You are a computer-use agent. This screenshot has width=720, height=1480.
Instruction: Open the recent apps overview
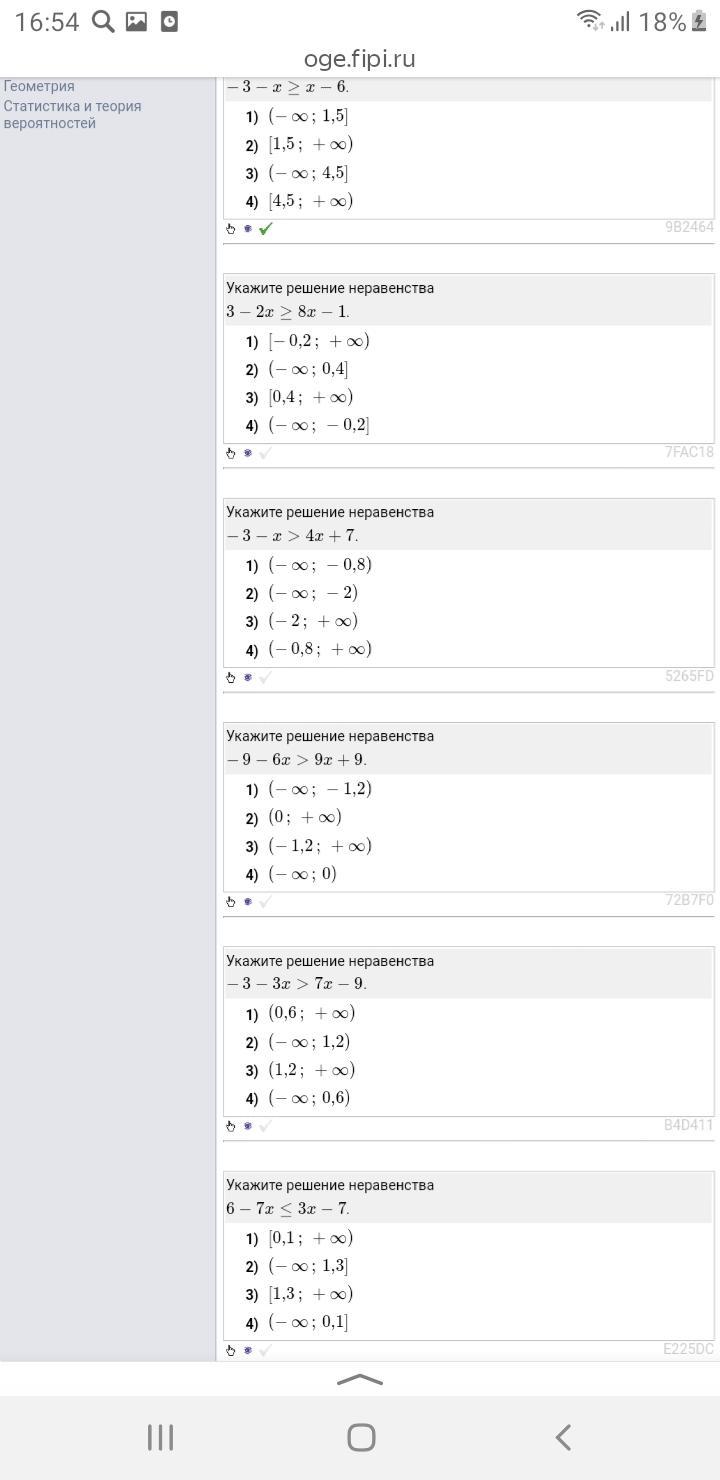click(160, 1437)
